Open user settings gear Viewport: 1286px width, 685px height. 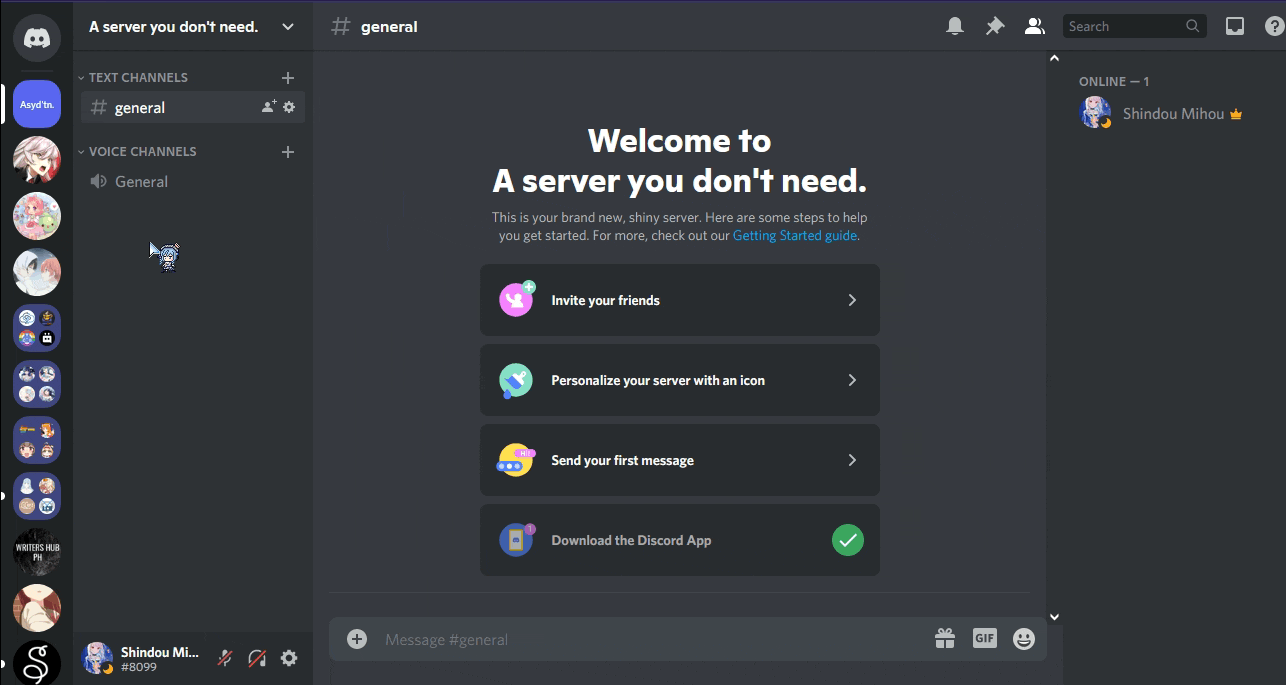tap(288, 658)
